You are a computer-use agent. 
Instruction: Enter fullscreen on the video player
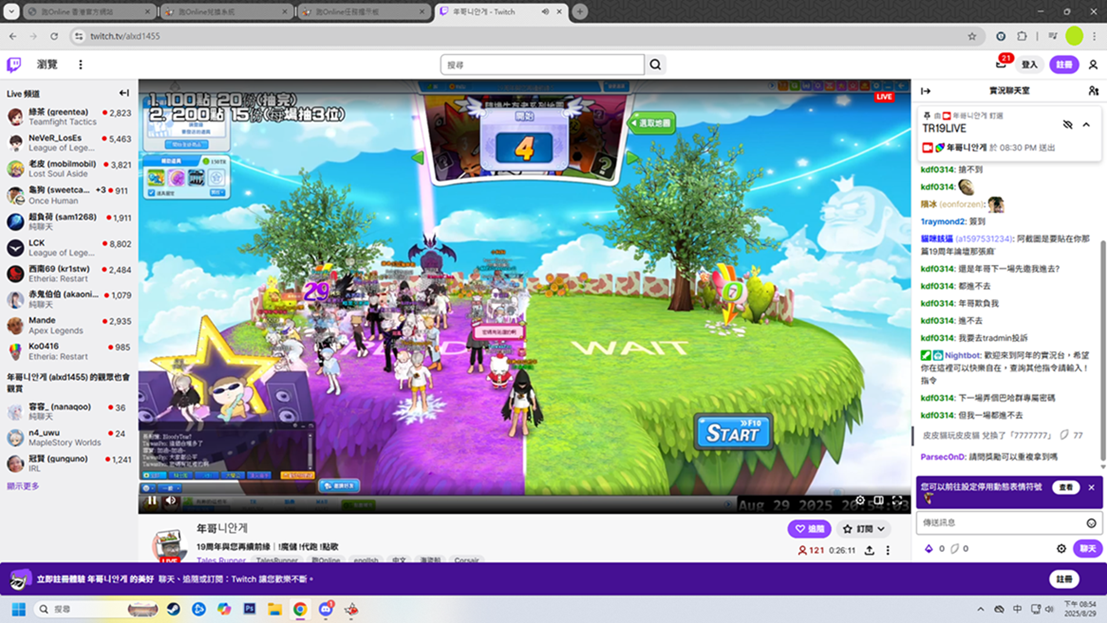tap(897, 500)
